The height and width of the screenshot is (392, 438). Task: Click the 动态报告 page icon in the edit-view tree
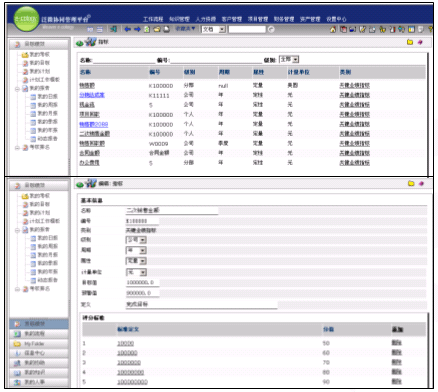[x=33, y=280]
